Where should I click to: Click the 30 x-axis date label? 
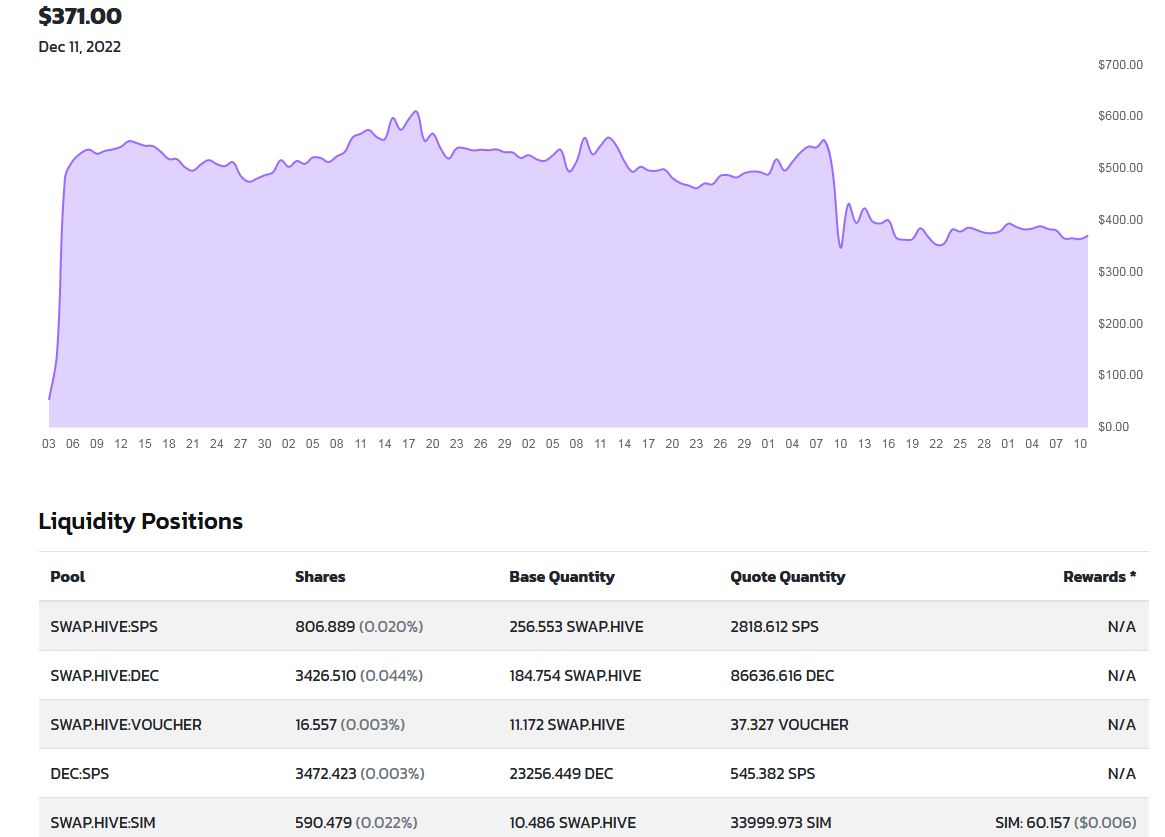click(x=265, y=444)
